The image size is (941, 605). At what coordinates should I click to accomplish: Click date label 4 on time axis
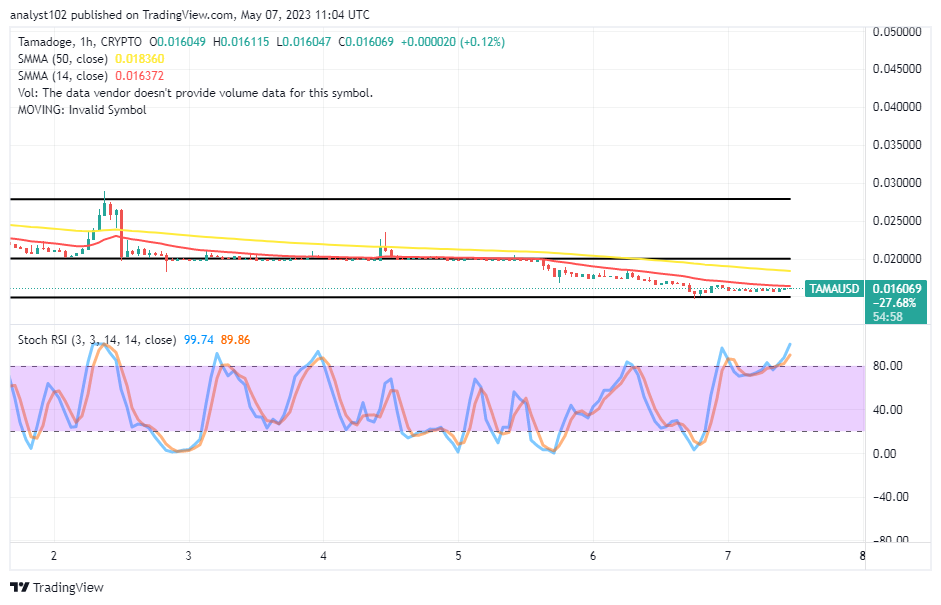[x=323, y=556]
